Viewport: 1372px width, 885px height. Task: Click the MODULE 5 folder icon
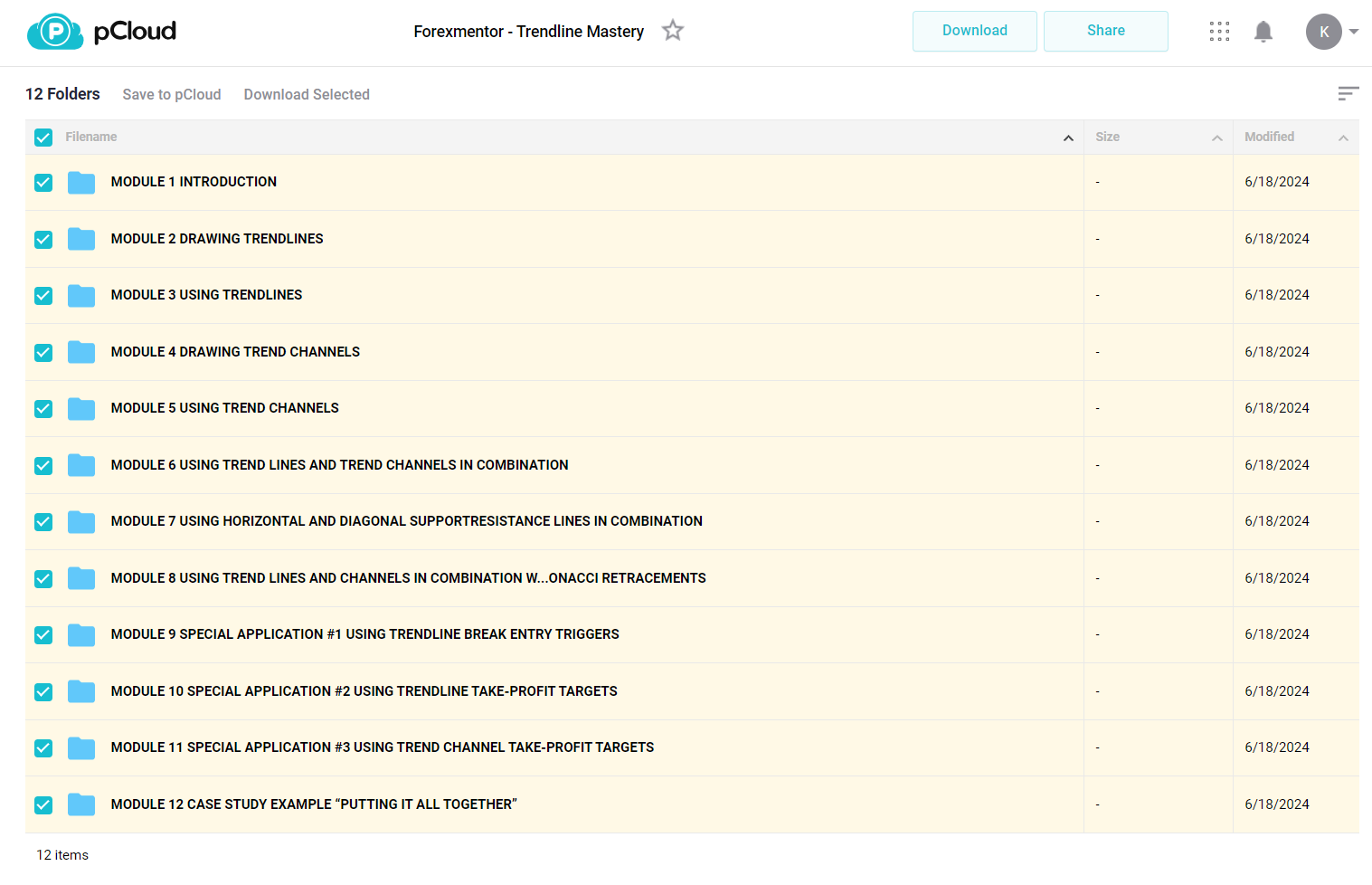81,409
